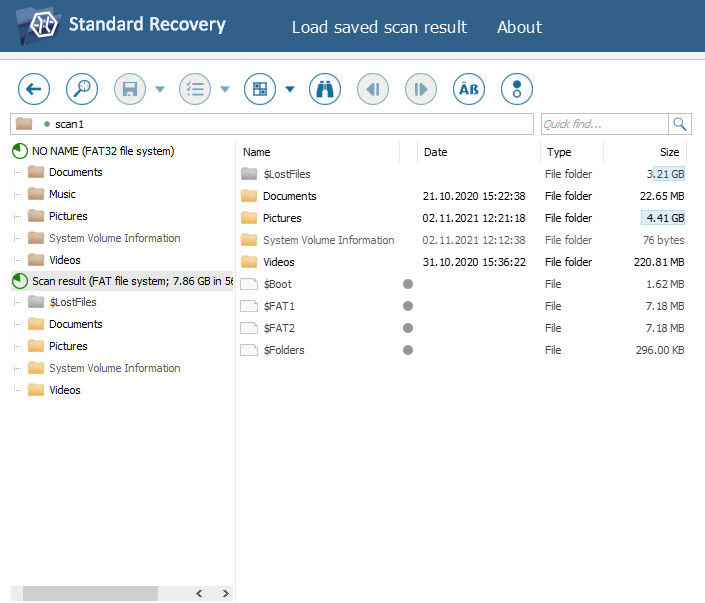This screenshot has width=705, height=603.
Task: Click the tree panel horizontal scrollbar
Action: click(90, 593)
